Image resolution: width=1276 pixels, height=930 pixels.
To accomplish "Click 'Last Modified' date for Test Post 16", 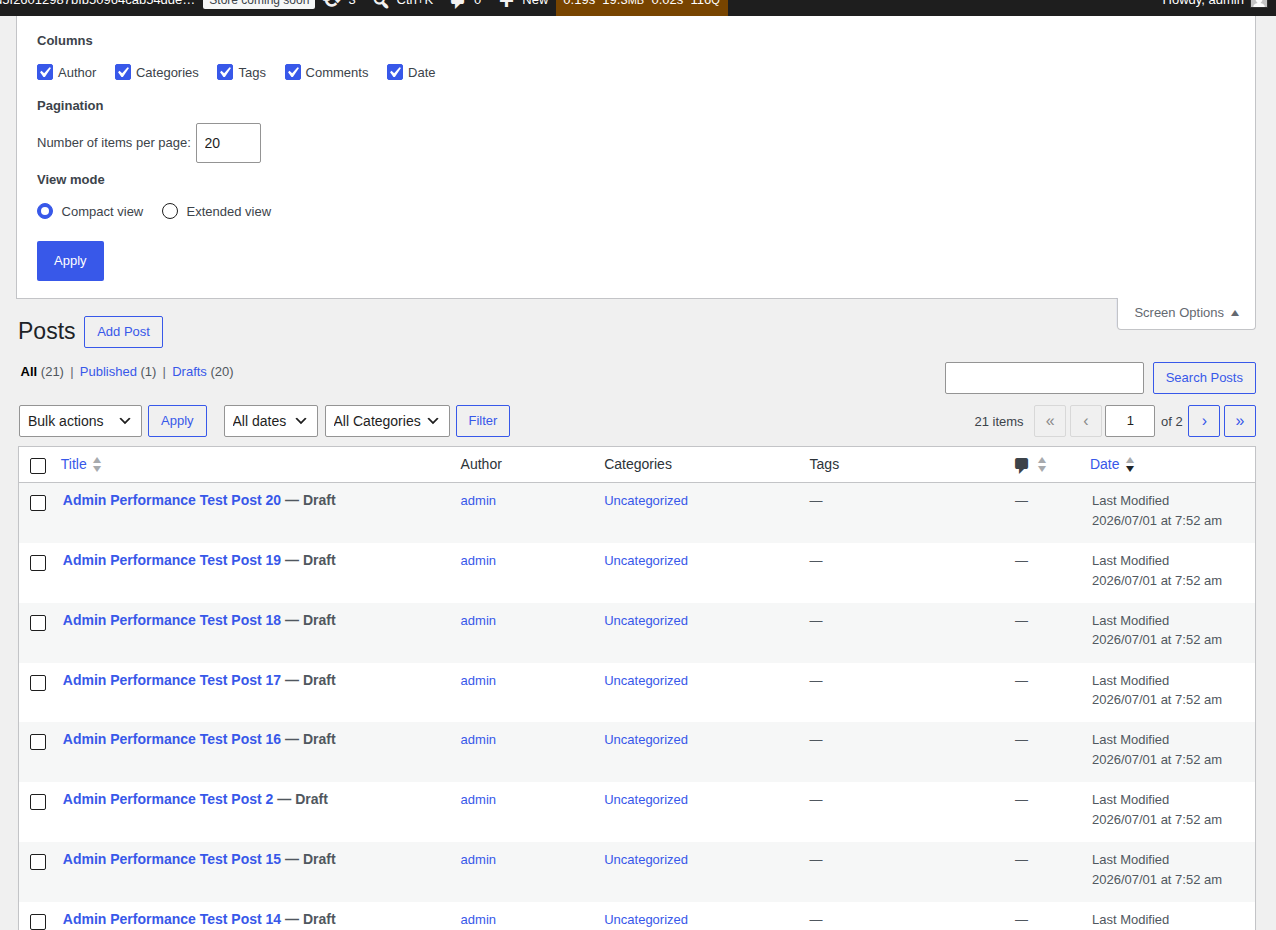I will (x=1130, y=740).
